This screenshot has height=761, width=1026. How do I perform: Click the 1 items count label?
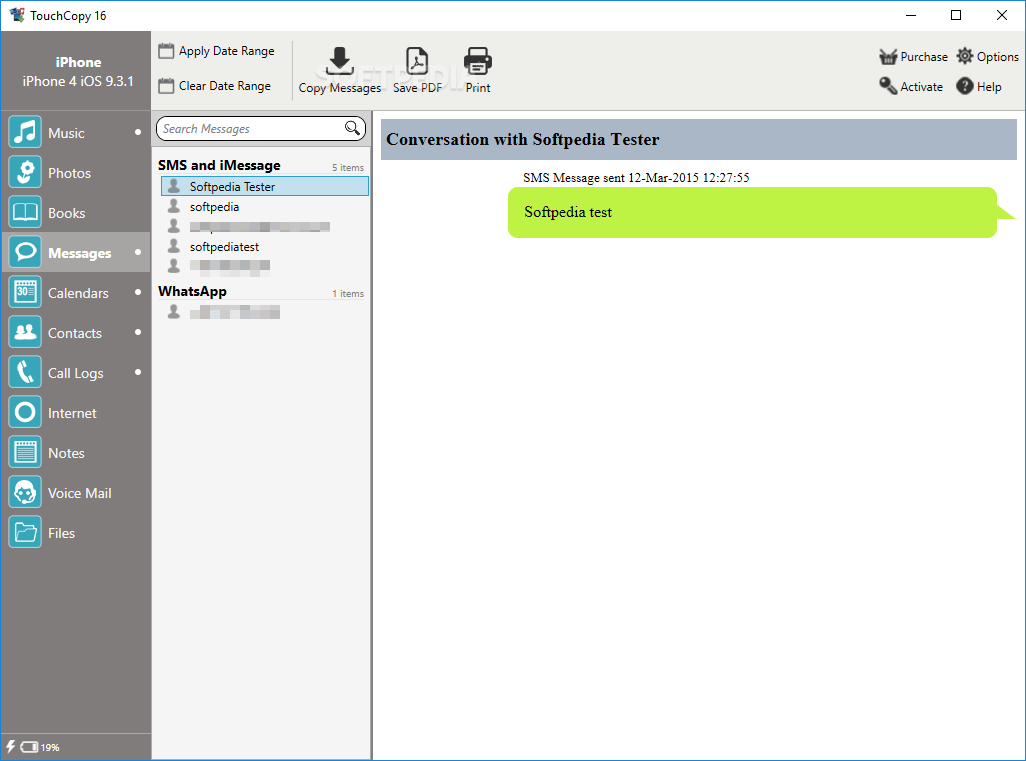tap(347, 294)
